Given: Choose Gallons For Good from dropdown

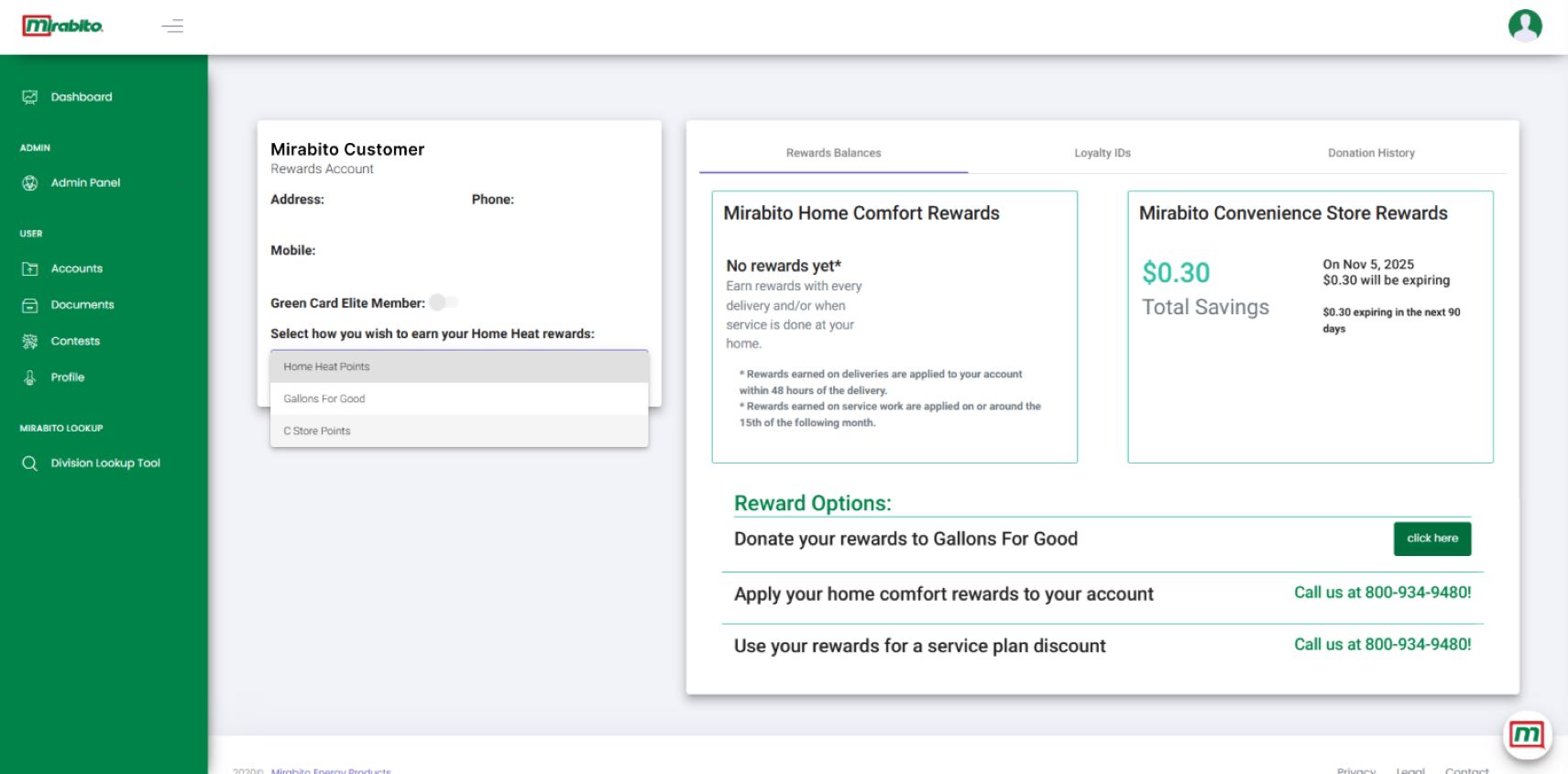Looking at the screenshot, I should coord(324,398).
